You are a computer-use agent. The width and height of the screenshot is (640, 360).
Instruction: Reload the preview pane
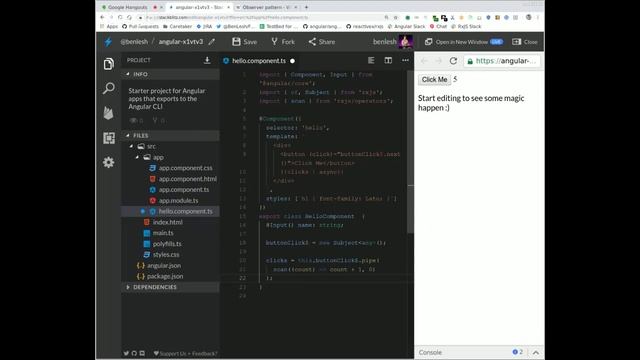click(453, 61)
